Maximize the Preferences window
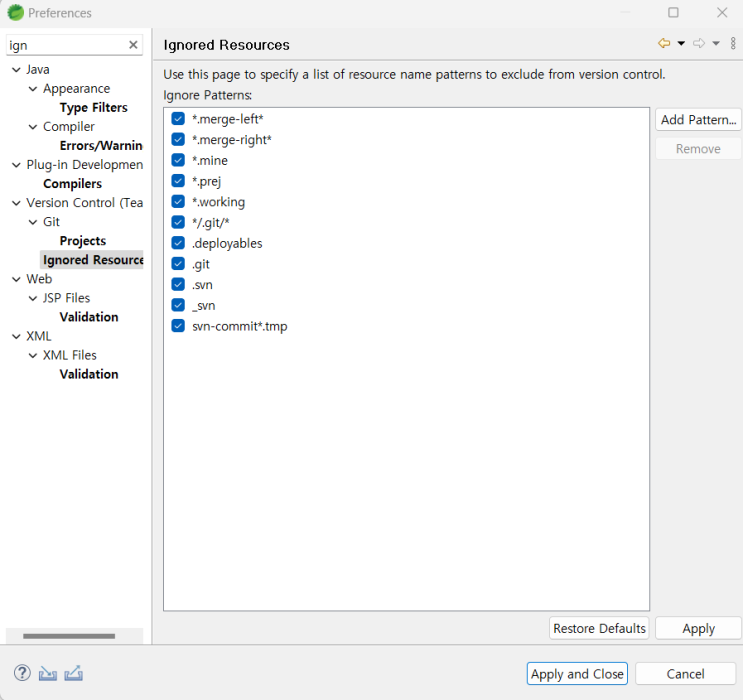 [x=673, y=12]
